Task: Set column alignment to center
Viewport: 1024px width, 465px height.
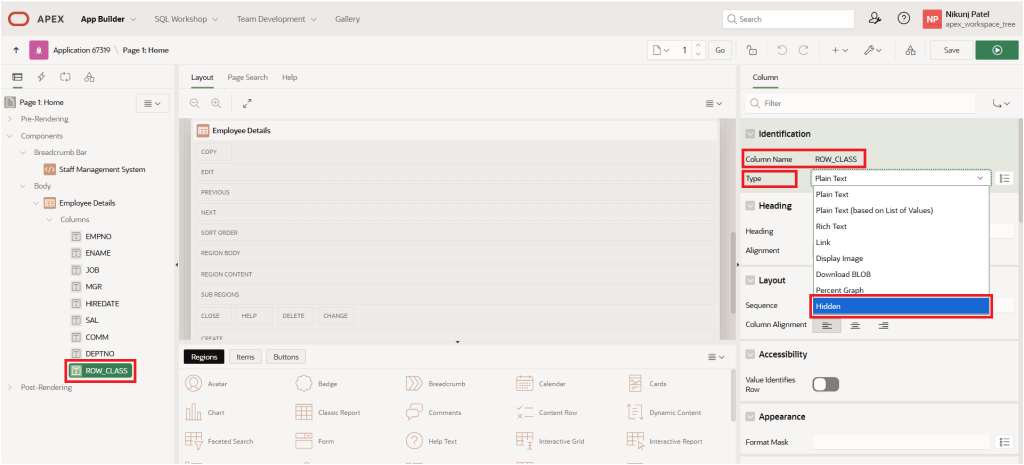Action: [x=855, y=325]
